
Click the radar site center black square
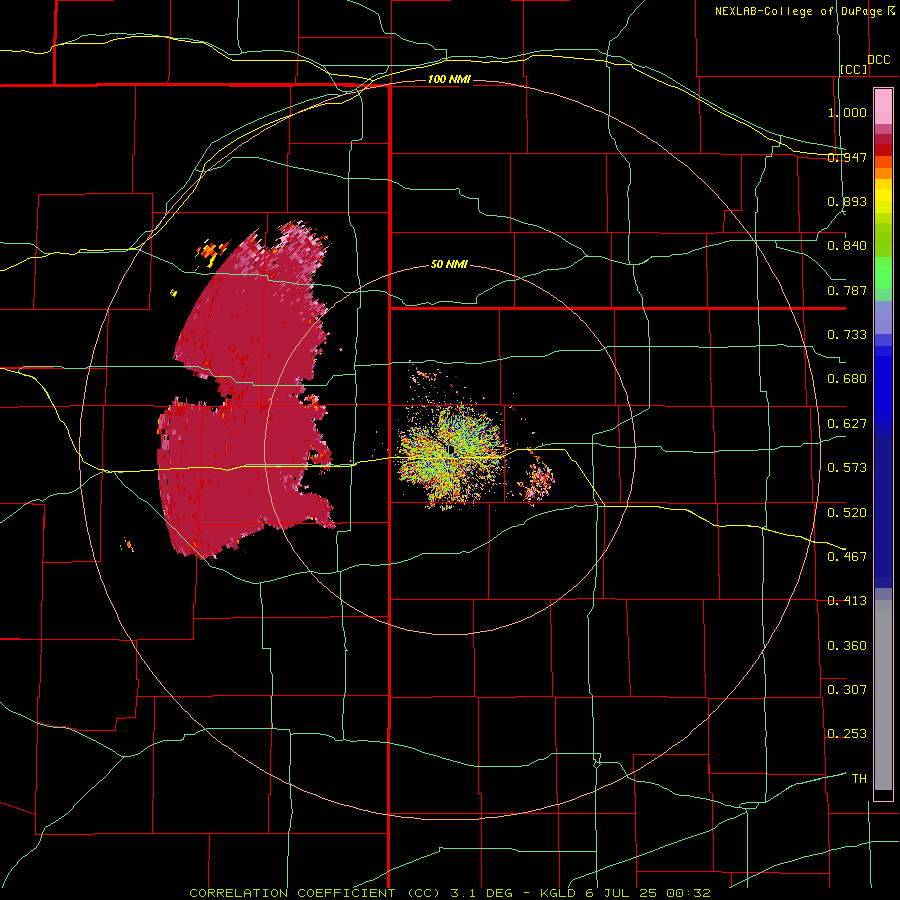(451, 449)
